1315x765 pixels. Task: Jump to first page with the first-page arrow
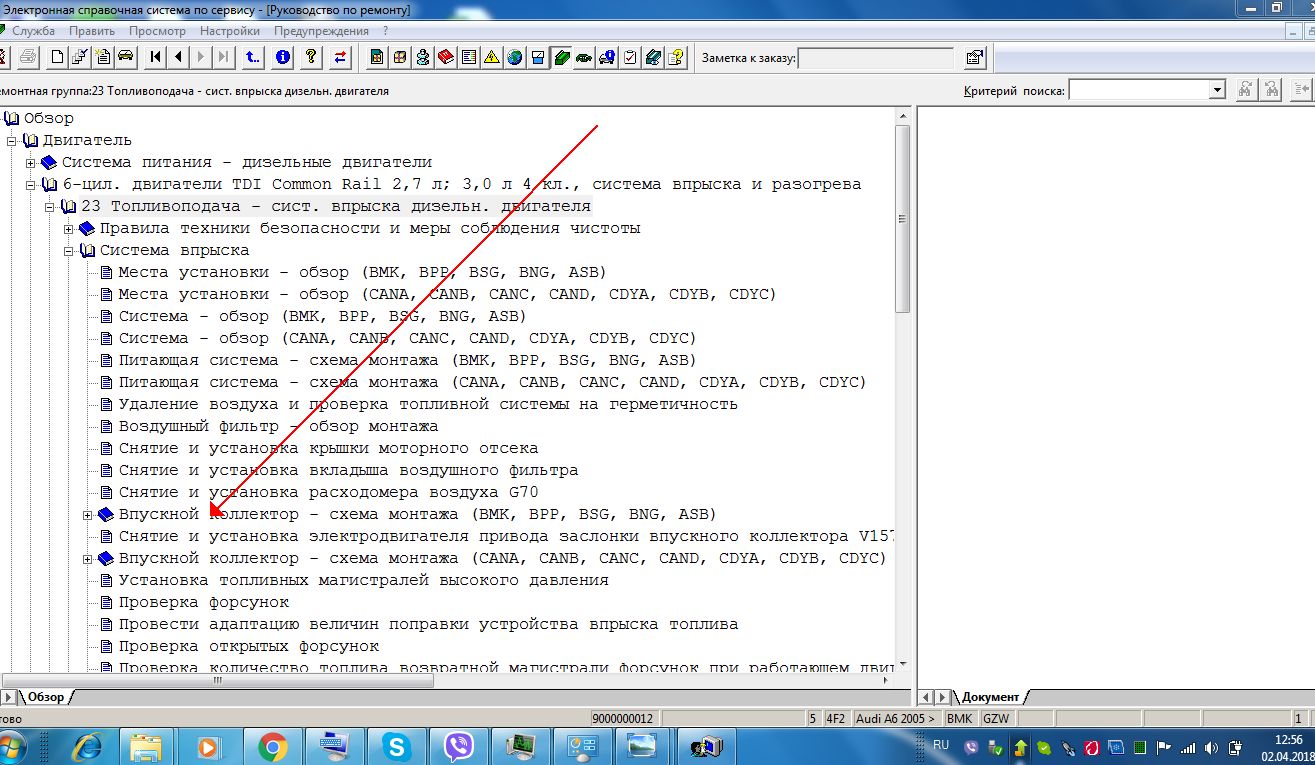[156, 57]
